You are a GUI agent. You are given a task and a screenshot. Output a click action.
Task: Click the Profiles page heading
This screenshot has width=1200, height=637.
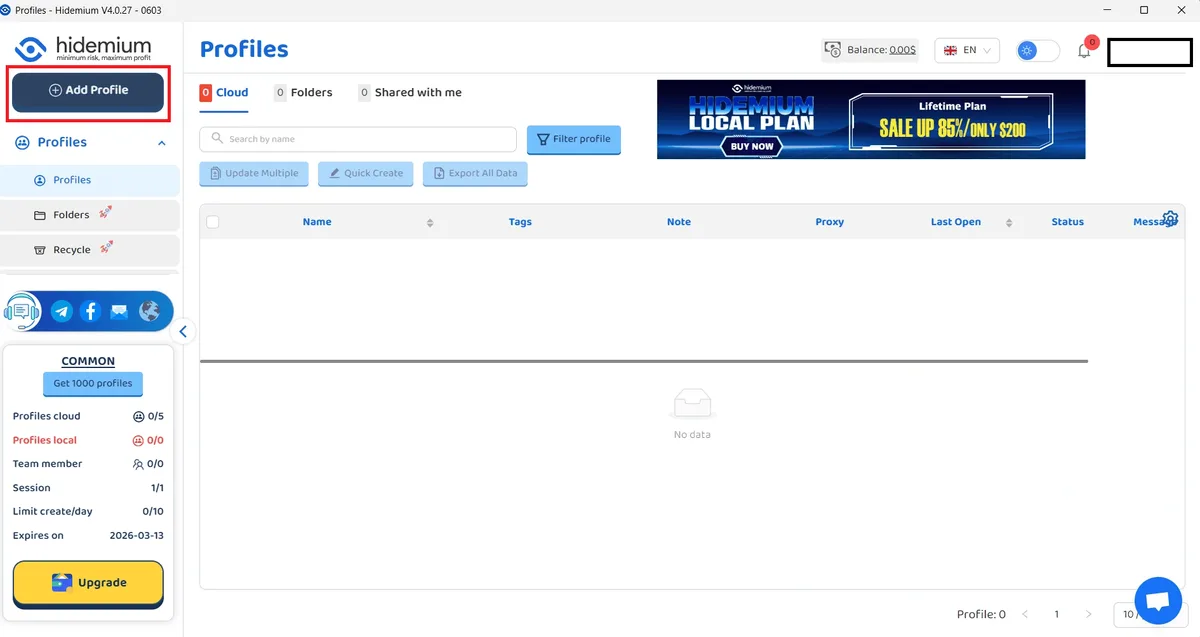pos(244,49)
